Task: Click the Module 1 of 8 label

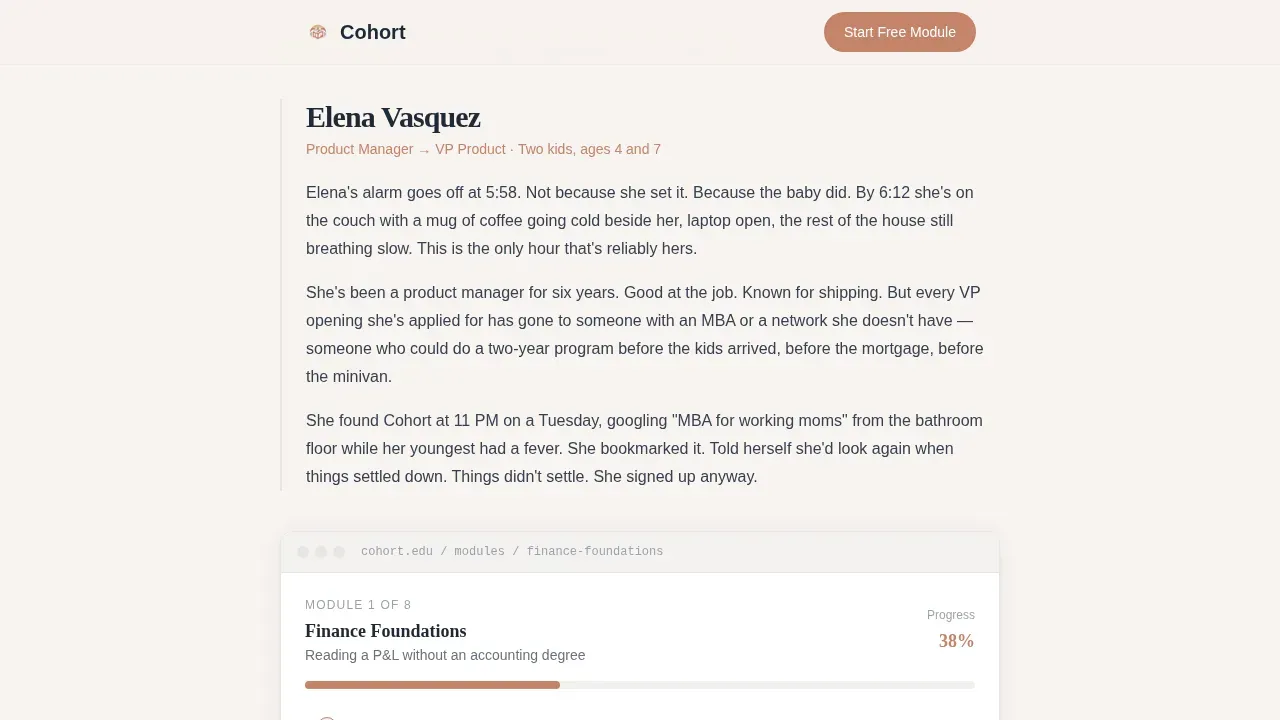Action: (358, 605)
